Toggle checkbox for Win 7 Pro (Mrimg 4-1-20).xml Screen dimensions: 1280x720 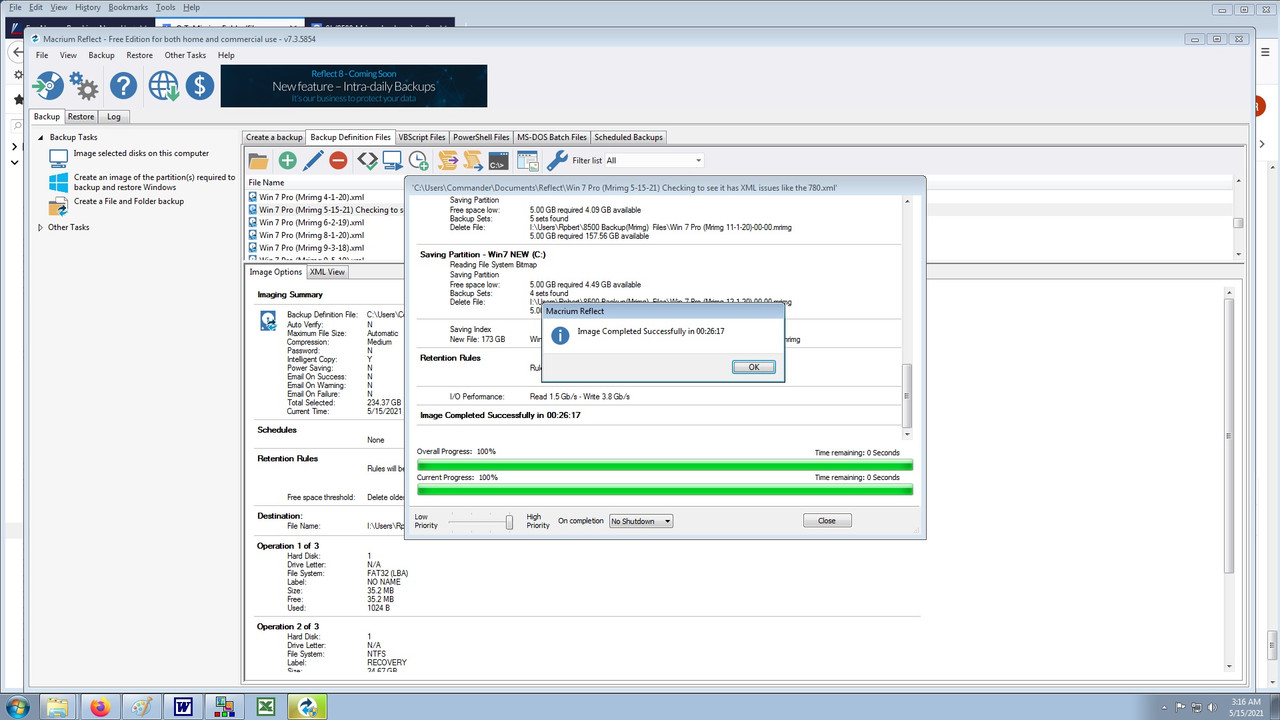point(251,197)
